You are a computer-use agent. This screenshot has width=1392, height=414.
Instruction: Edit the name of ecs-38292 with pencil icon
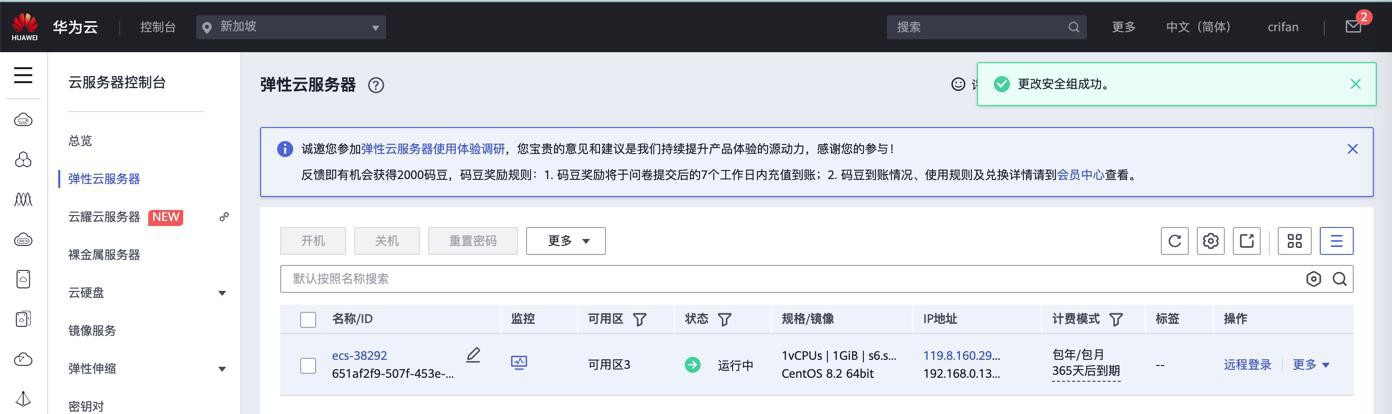pos(473,355)
